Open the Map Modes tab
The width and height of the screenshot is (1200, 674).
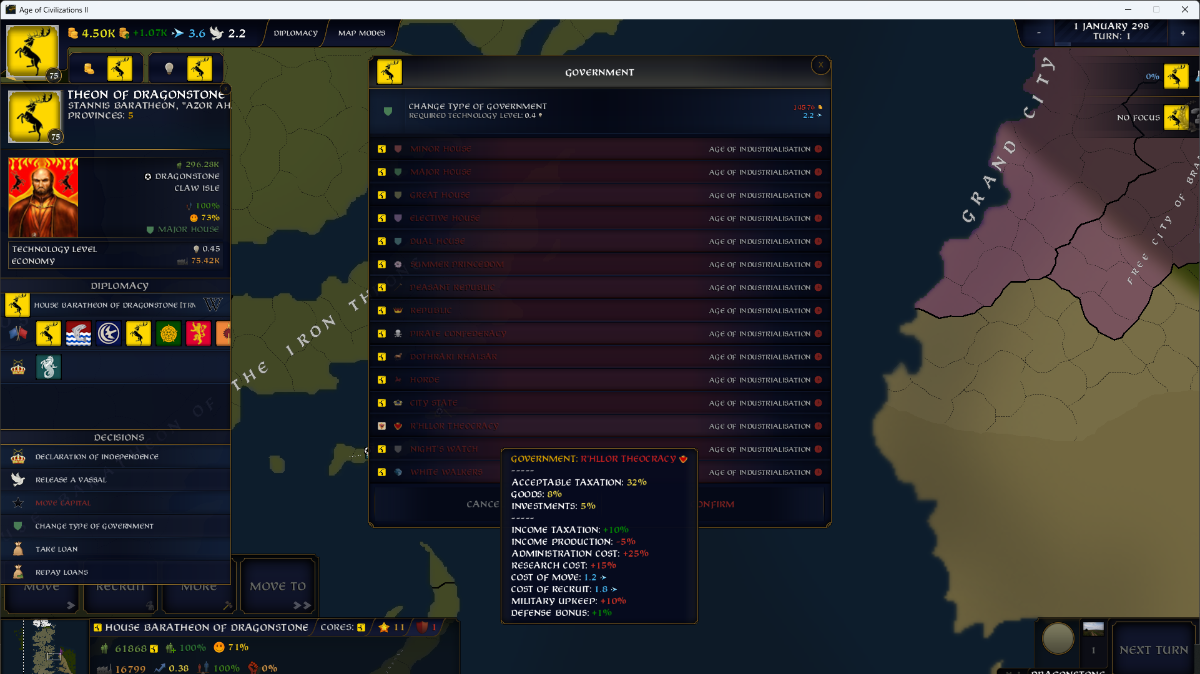(x=361, y=33)
